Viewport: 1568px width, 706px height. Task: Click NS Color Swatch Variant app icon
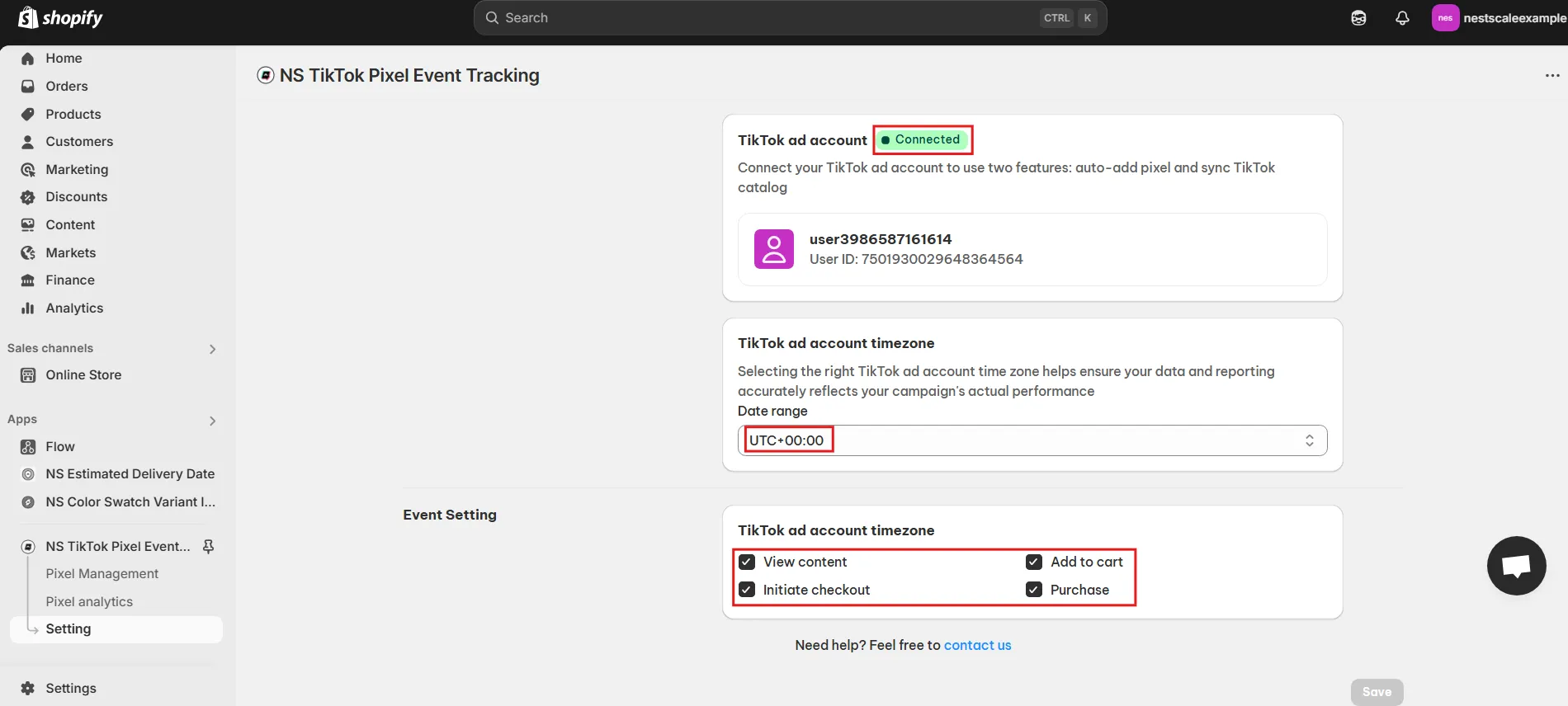pyautogui.click(x=28, y=502)
